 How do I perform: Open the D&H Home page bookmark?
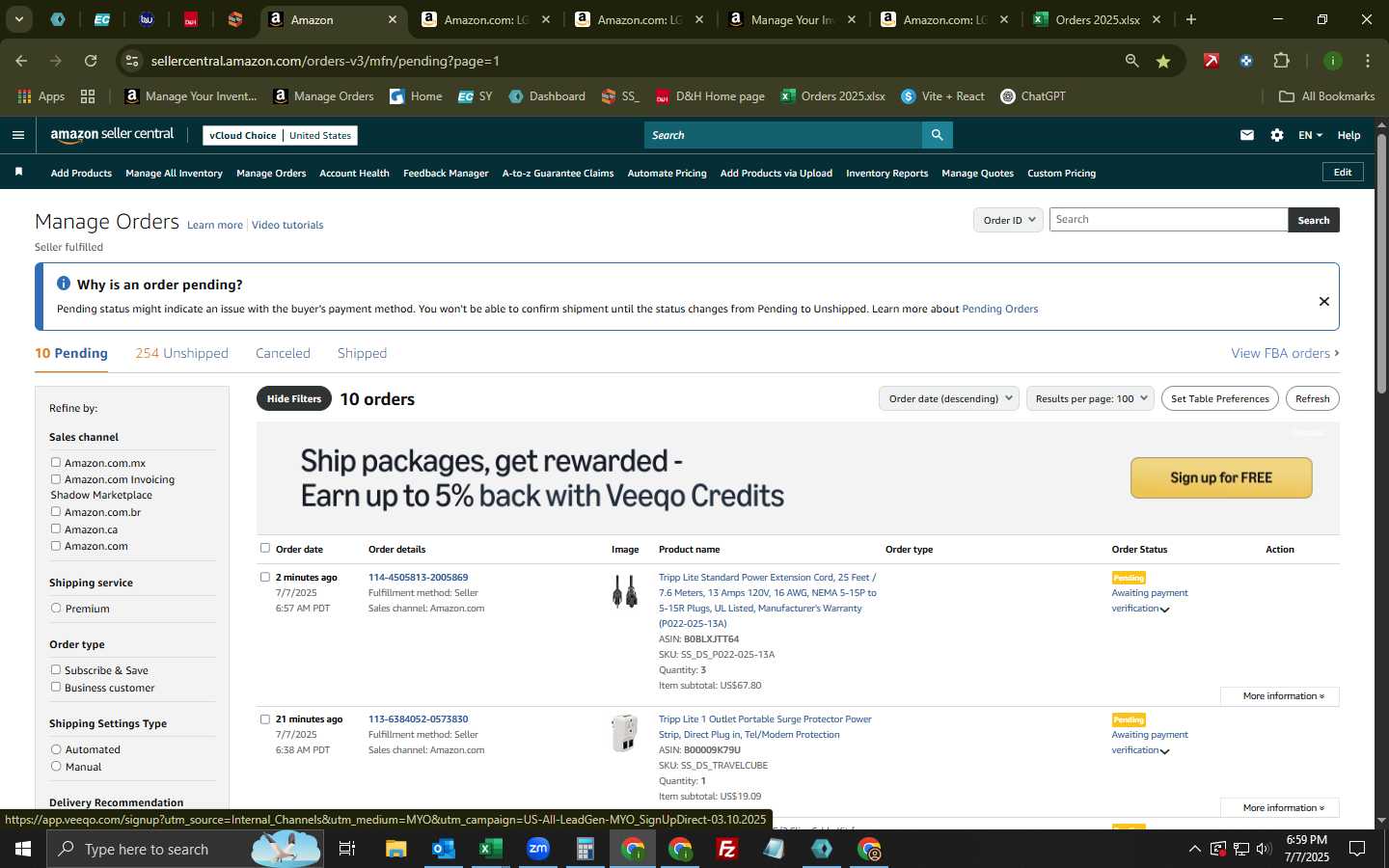click(x=710, y=96)
